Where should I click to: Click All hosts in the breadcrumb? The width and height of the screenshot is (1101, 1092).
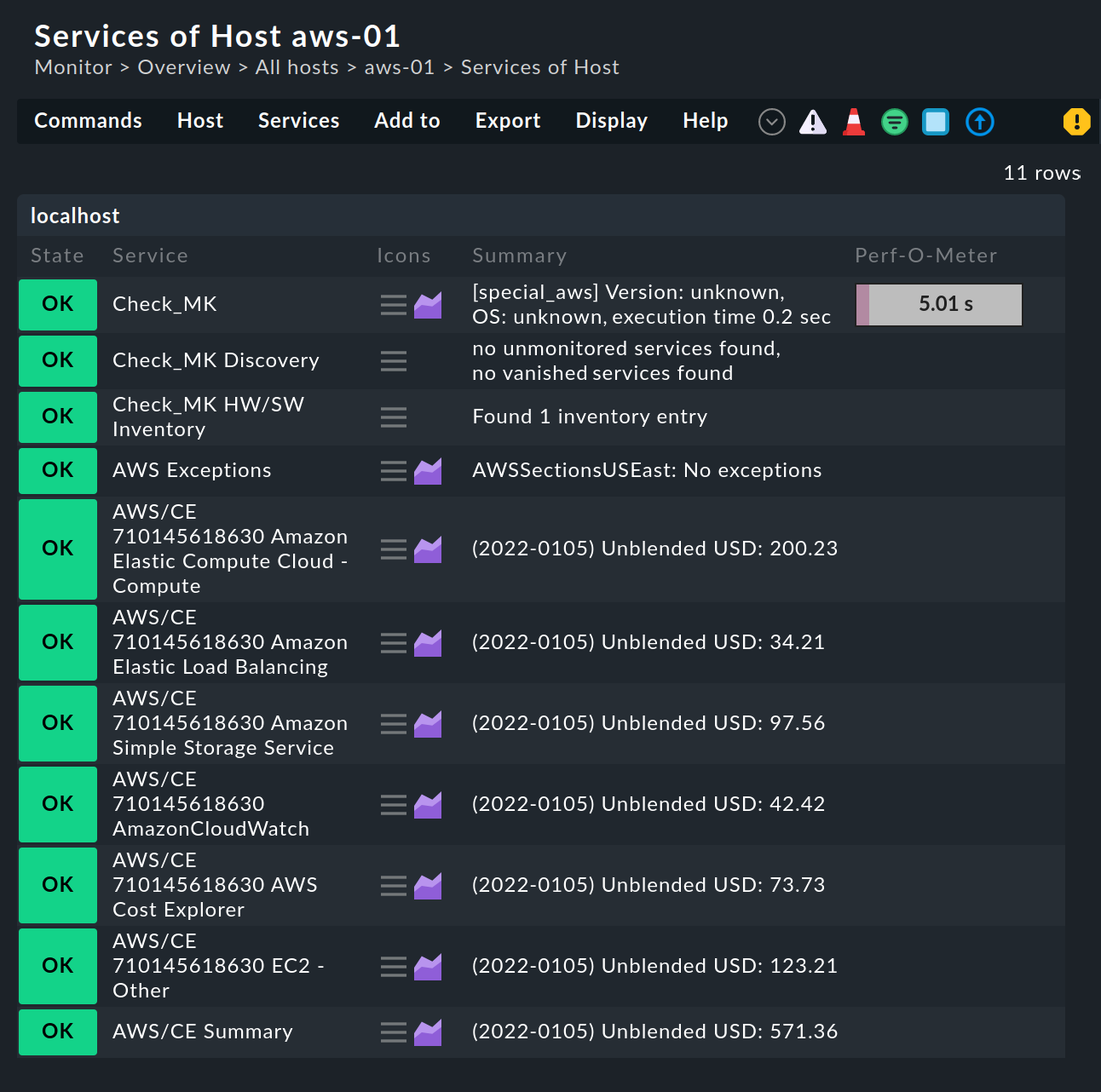click(297, 67)
